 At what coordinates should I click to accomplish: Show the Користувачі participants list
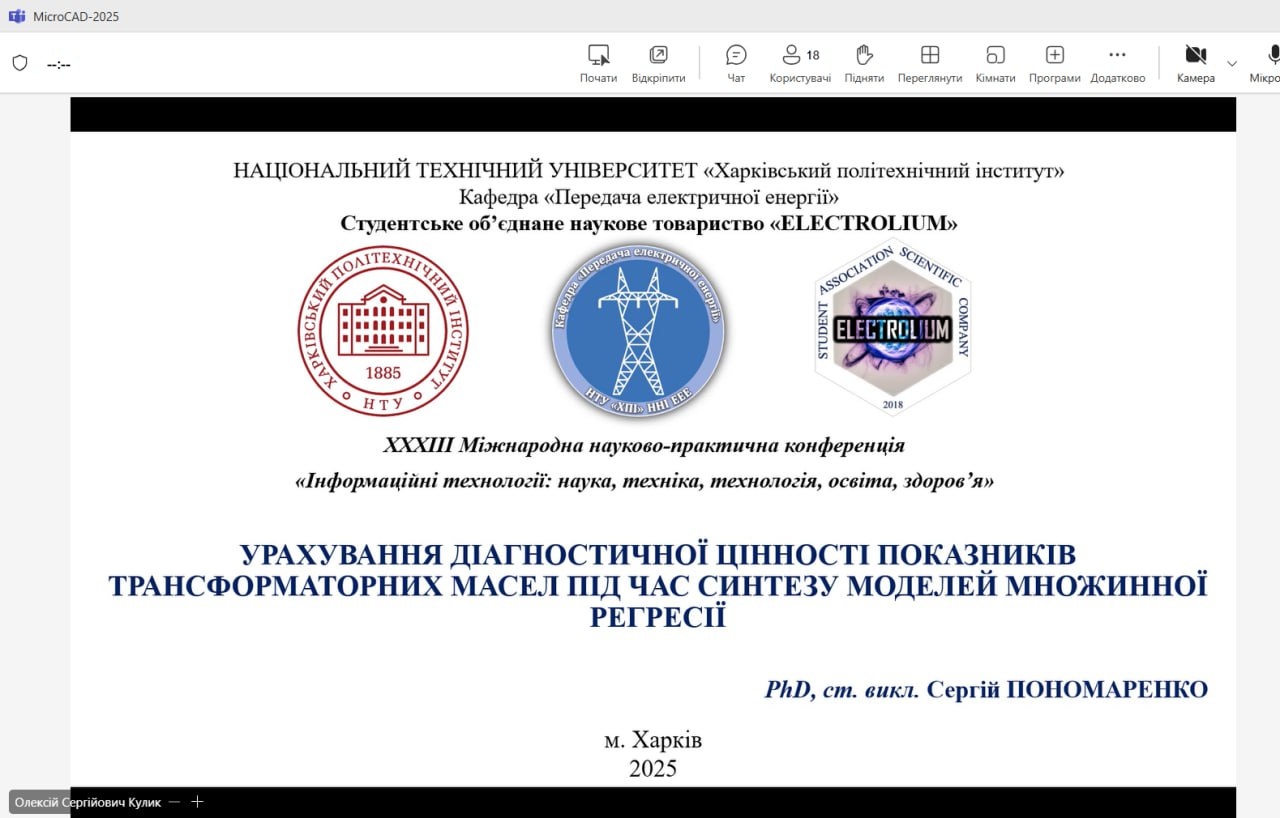point(800,64)
